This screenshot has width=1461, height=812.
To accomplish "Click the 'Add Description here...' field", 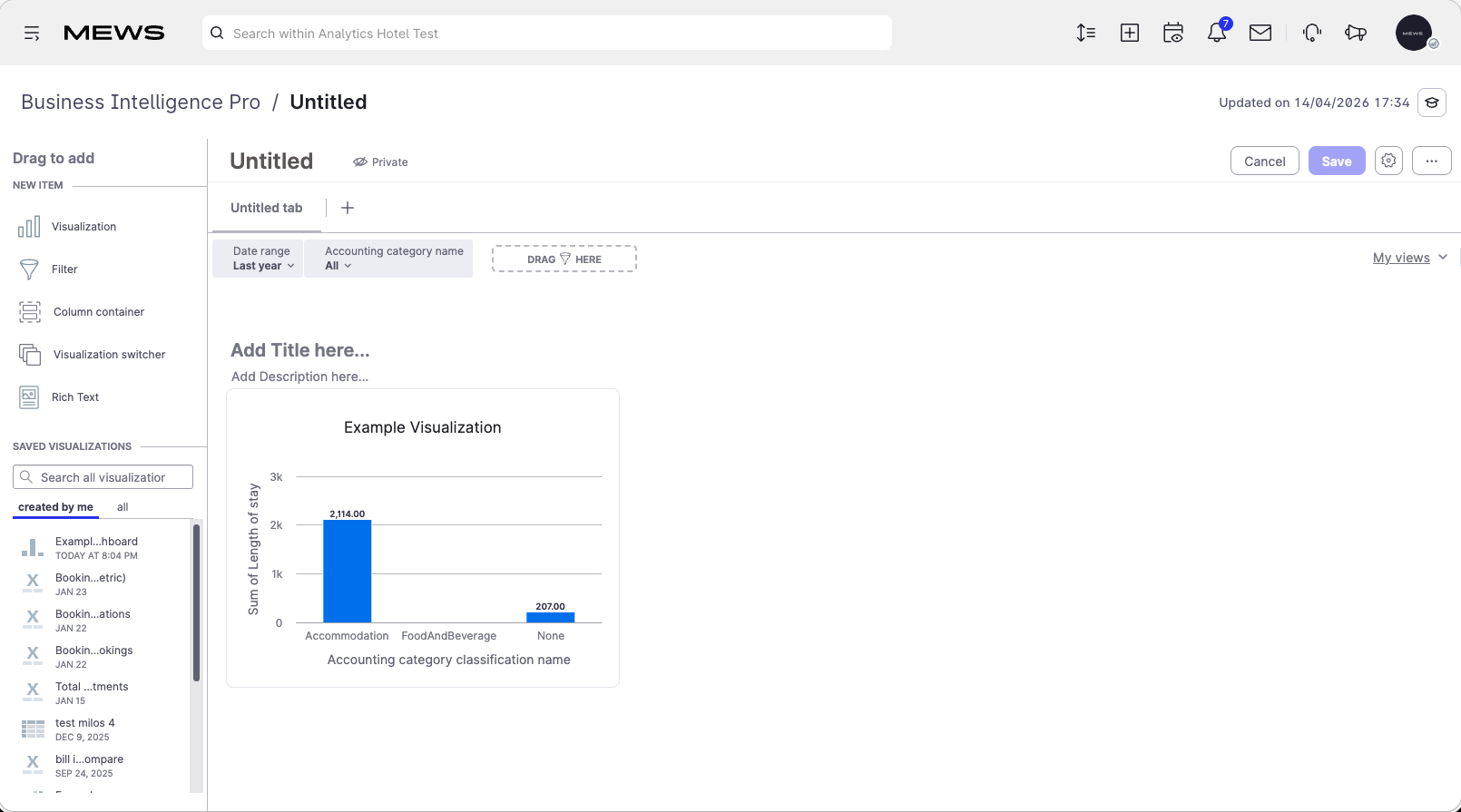I will pyautogui.click(x=299, y=377).
